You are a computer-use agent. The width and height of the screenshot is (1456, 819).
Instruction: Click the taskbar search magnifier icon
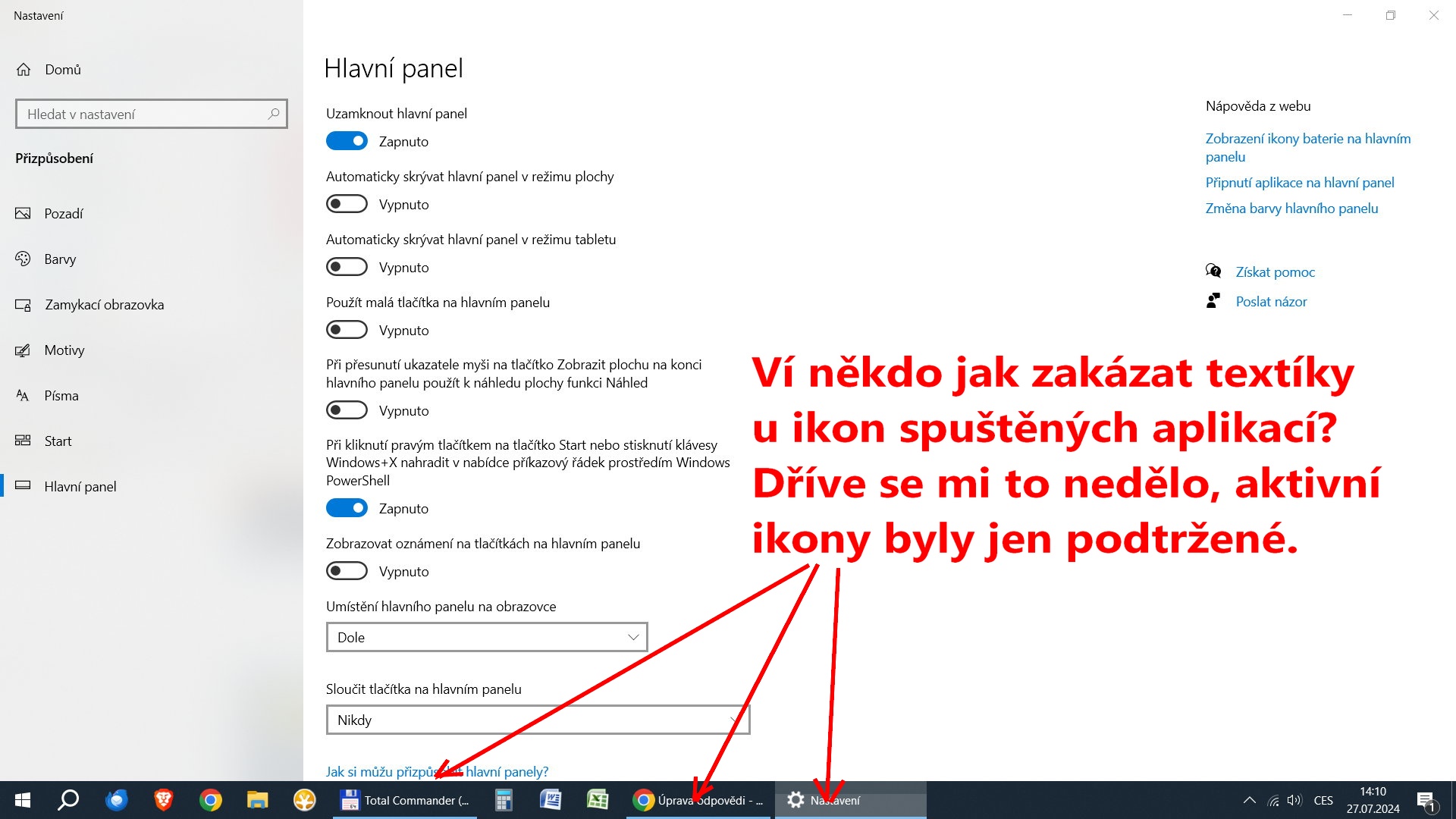[69, 800]
